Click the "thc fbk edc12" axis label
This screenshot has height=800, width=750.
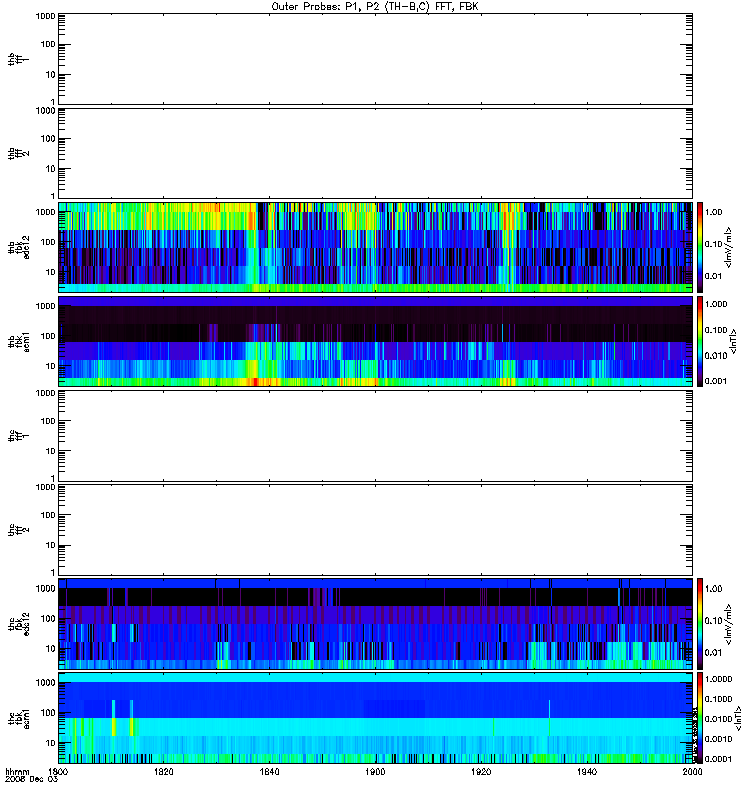pyautogui.click(x=19, y=623)
